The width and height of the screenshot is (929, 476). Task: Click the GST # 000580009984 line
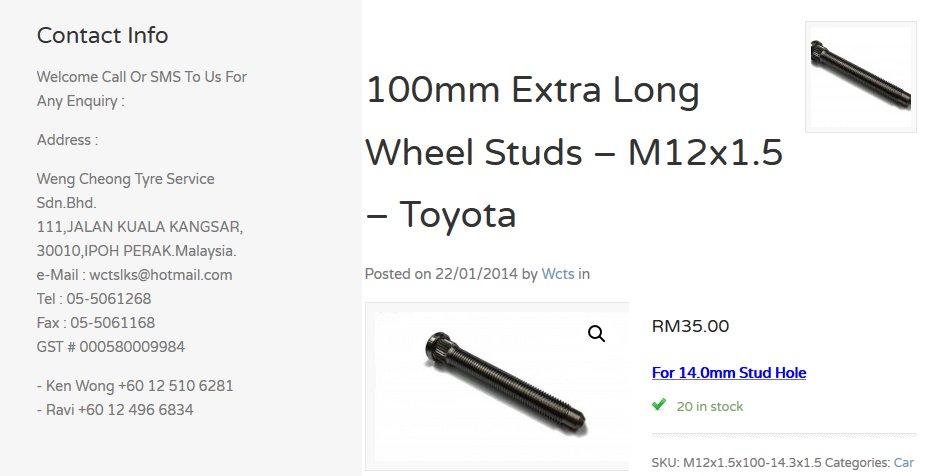point(111,347)
